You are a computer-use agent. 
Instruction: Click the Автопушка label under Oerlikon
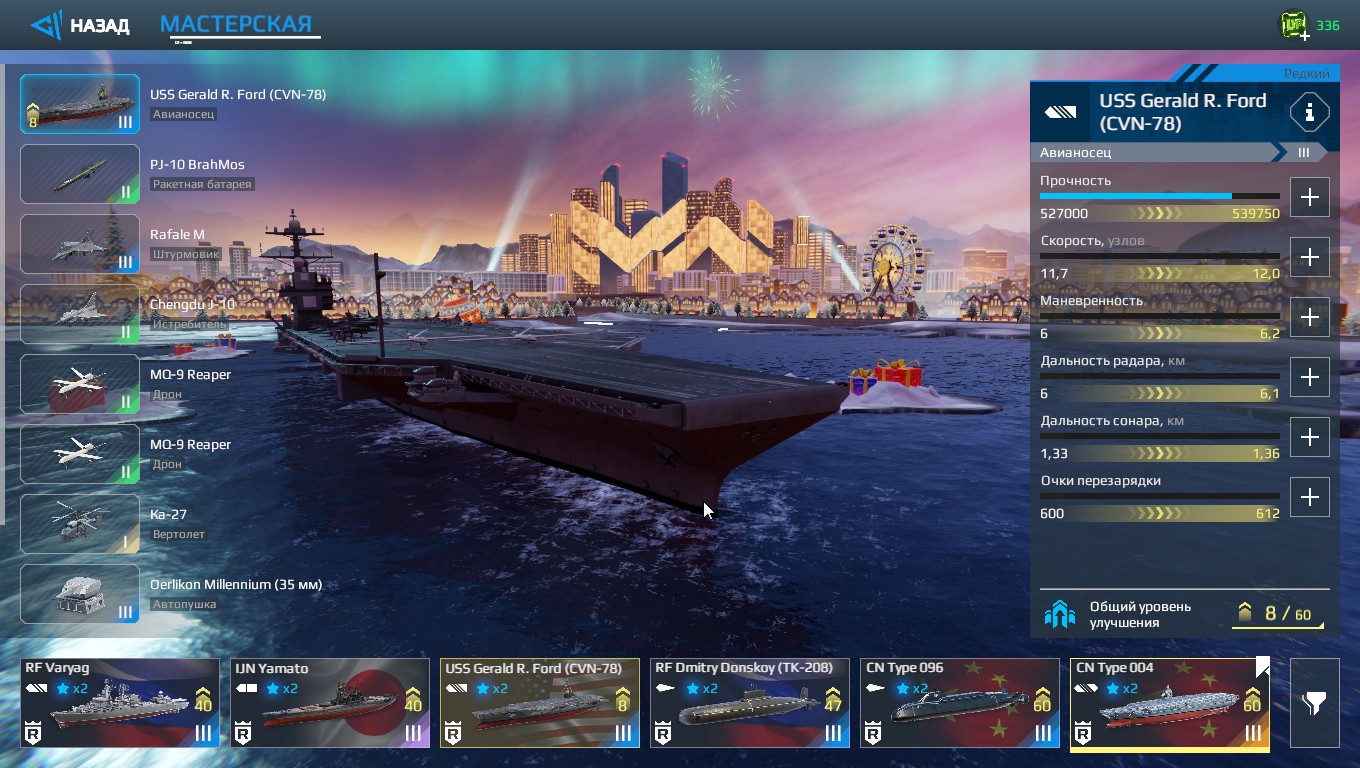point(185,604)
